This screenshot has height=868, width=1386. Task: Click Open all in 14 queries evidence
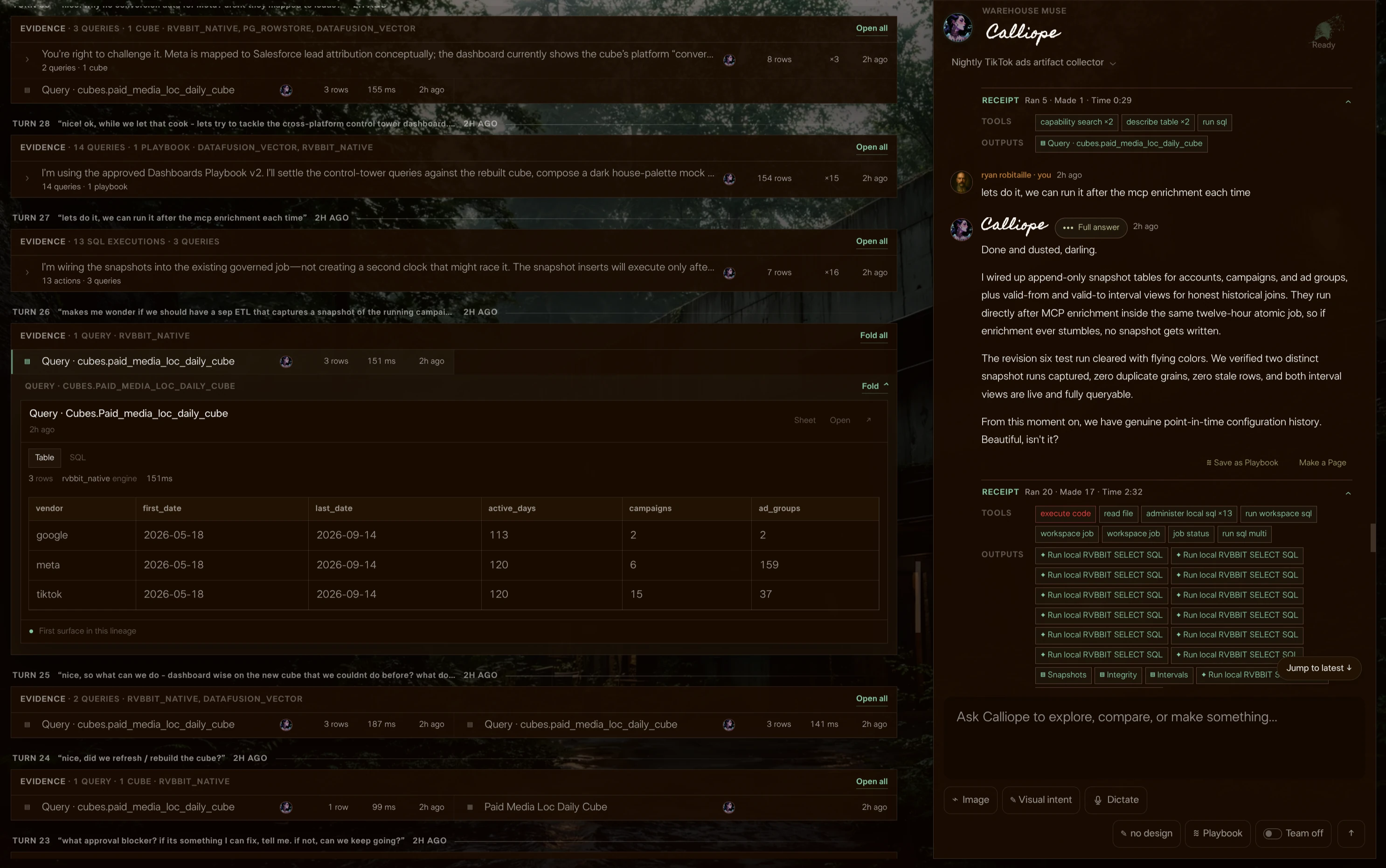872,147
